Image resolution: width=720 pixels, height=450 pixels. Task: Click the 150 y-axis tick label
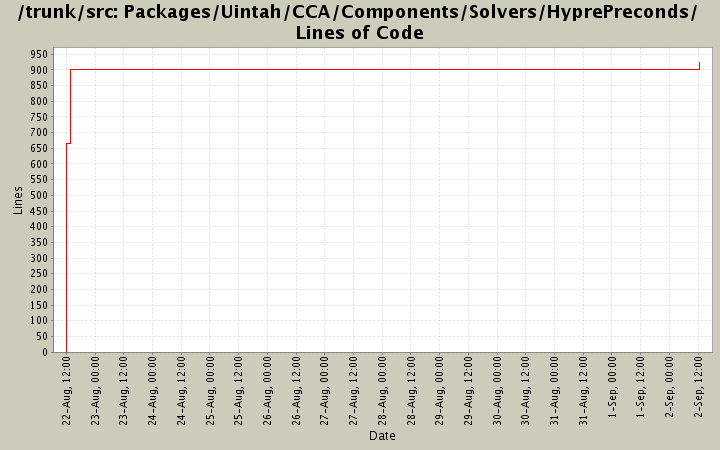(39, 305)
